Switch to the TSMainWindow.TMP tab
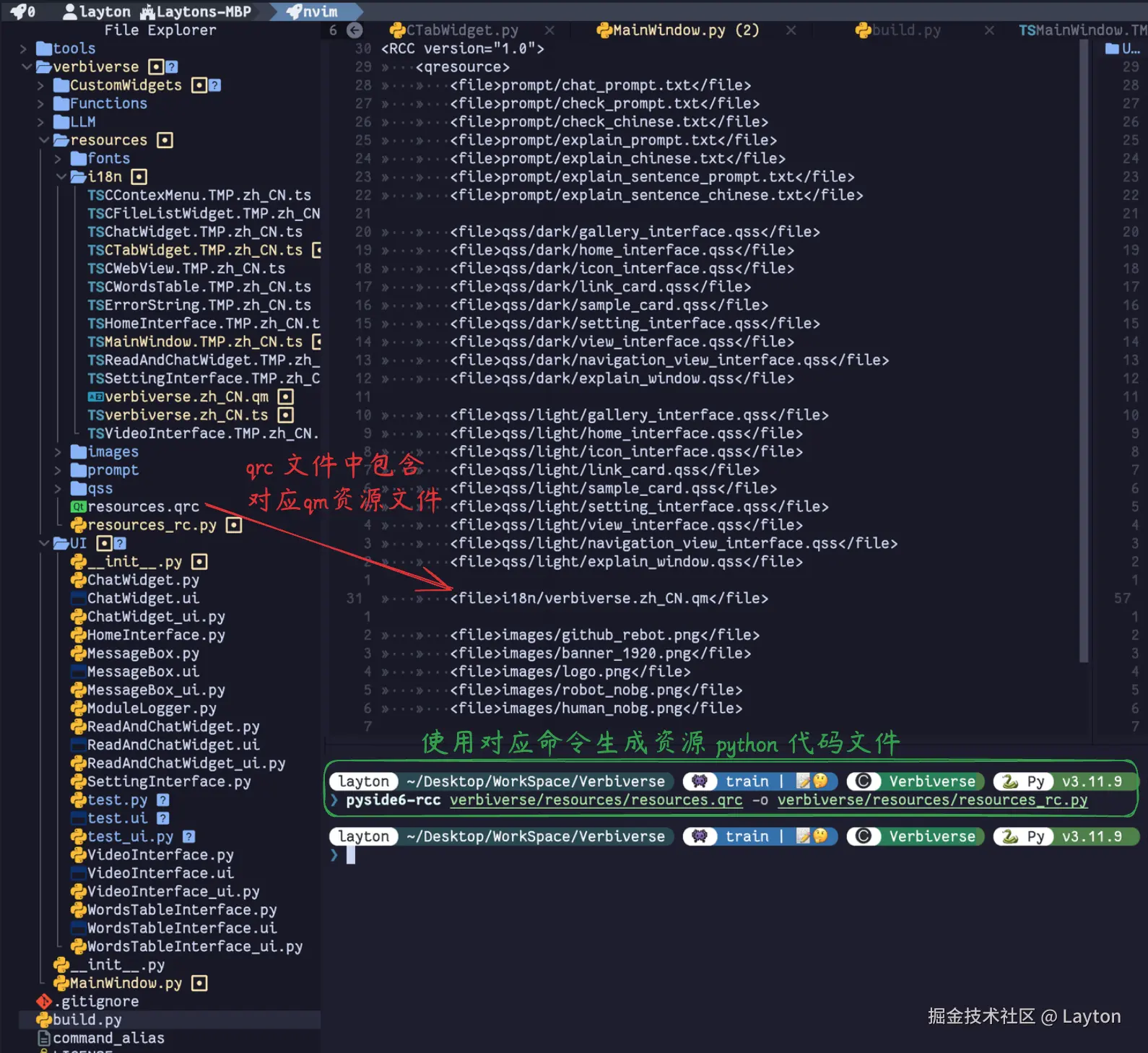Viewport: 1148px width, 1053px height. click(x=1082, y=30)
